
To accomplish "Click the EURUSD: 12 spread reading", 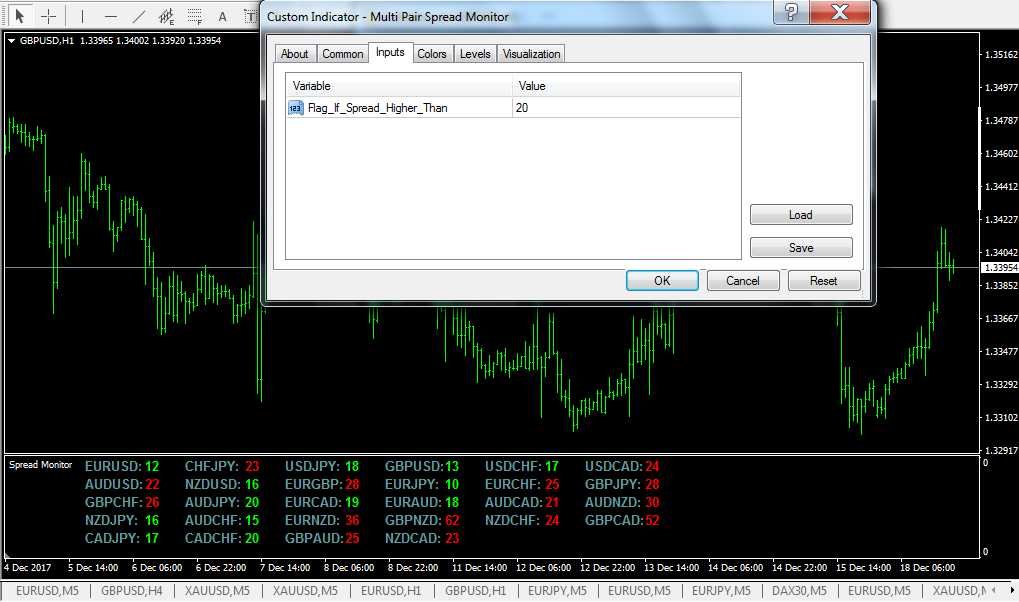I will tap(122, 466).
